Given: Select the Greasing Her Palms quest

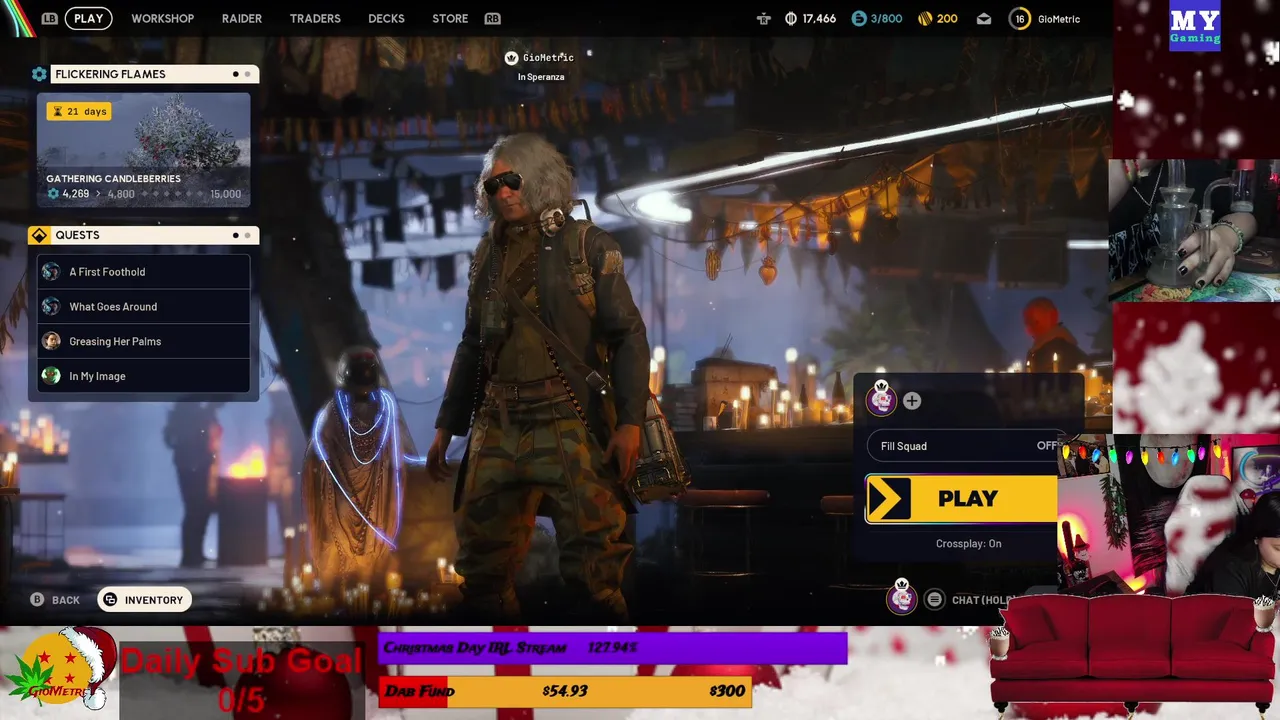Looking at the screenshot, I should [144, 342].
